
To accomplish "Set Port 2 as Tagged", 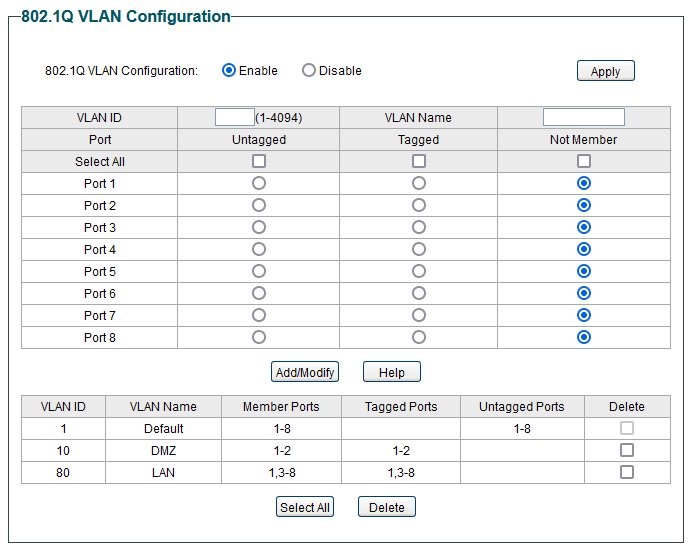I will (419, 205).
